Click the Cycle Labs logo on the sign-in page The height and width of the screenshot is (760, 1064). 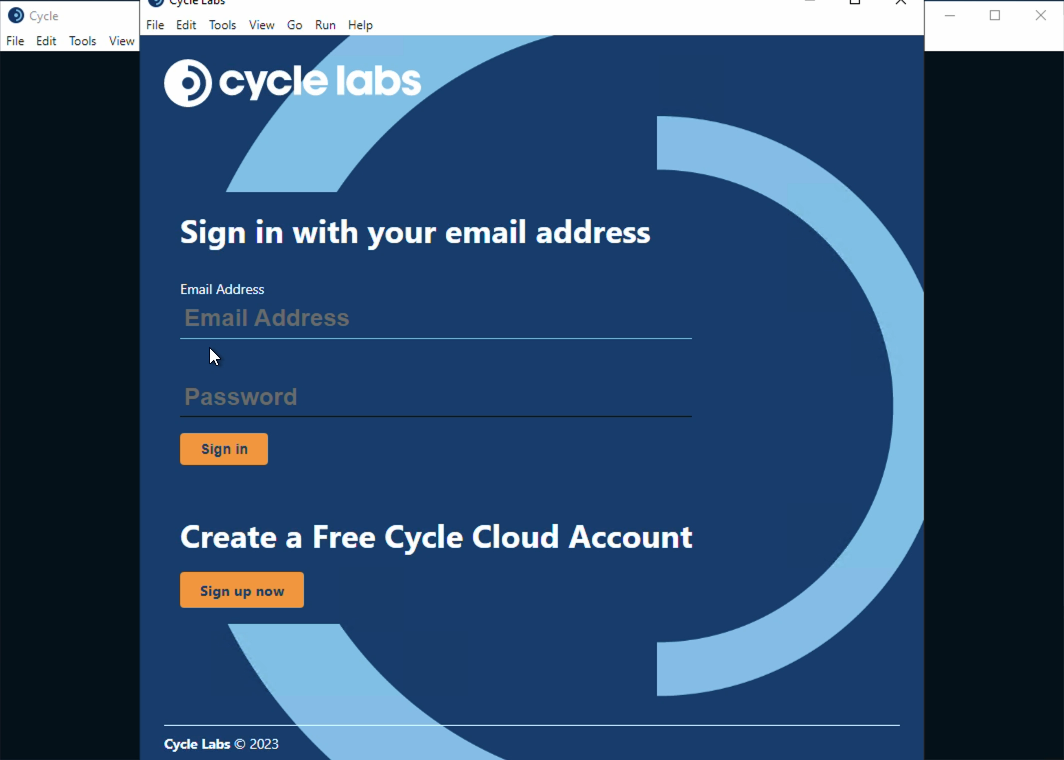pyautogui.click(x=292, y=83)
